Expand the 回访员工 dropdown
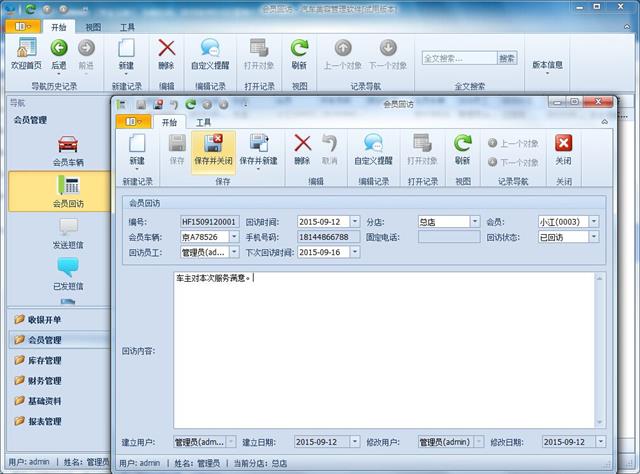Viewport: 640px width, 474px height. tap(234, 252)
